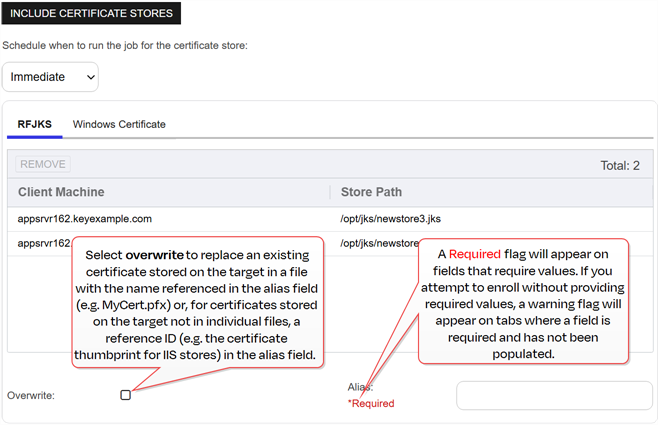Click the INCLUDE CERTIFICATE STORES button
Viewport: 658px width, 425px height.
pos(92,16)
